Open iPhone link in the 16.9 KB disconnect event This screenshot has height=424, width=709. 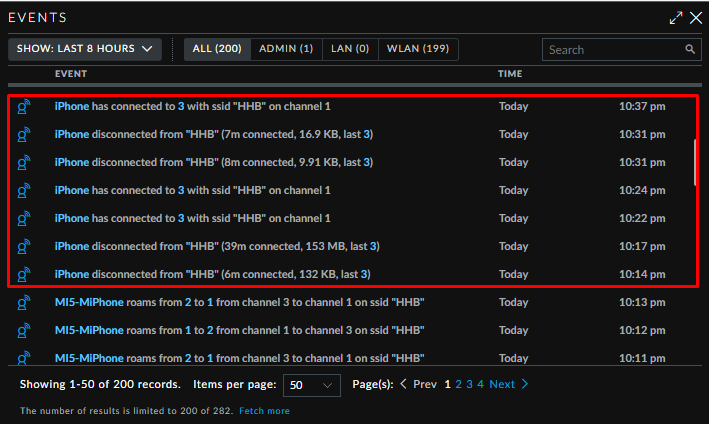coord(72,134)
